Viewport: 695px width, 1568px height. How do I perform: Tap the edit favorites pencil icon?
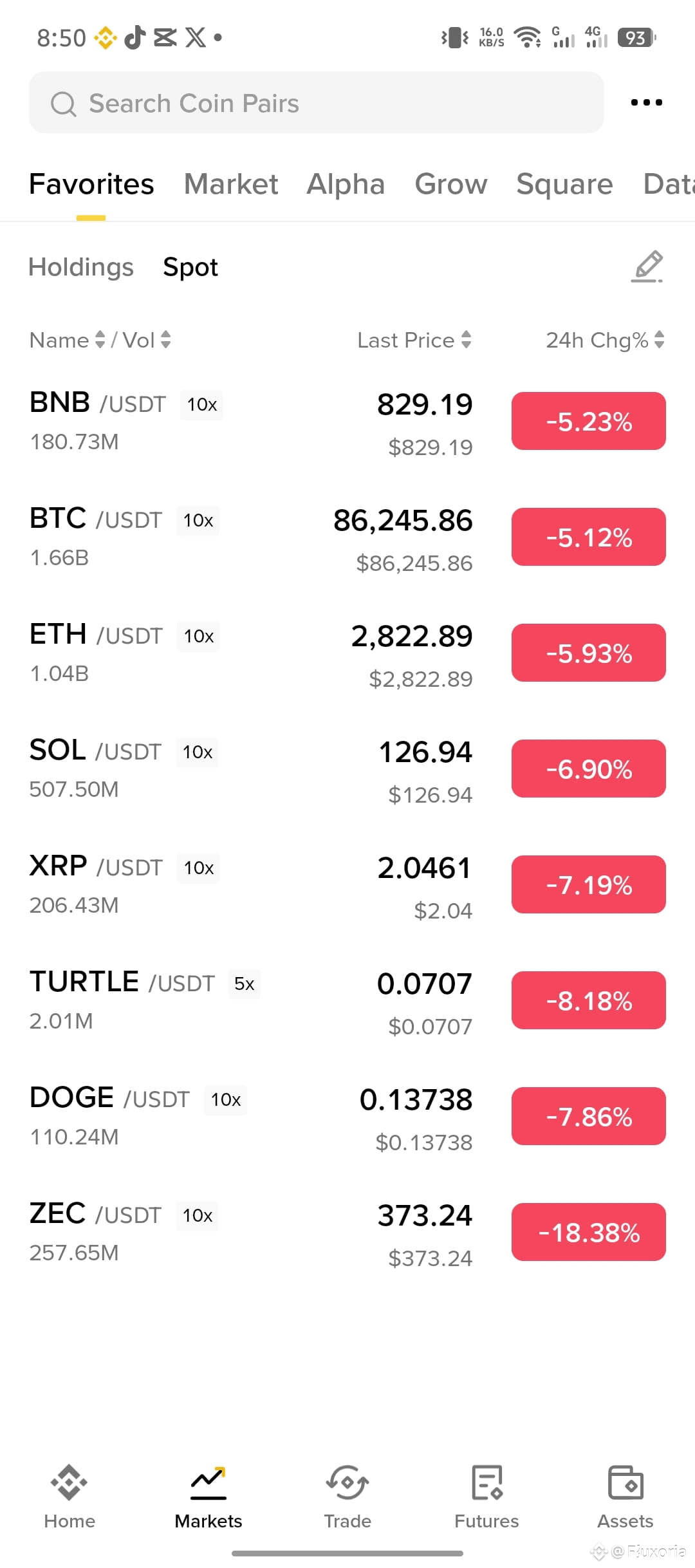pos(647,266)
